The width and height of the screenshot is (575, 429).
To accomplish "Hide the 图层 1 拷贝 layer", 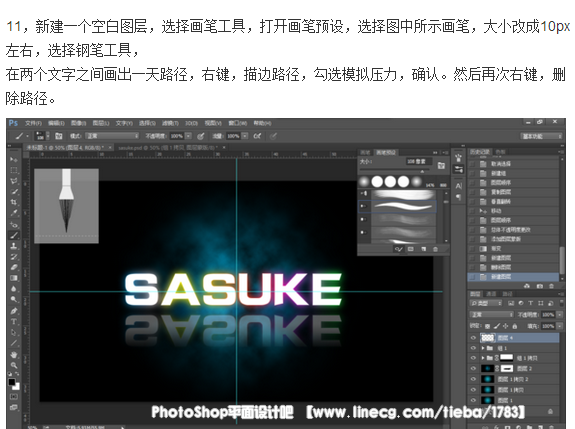I will pos(473,390).
